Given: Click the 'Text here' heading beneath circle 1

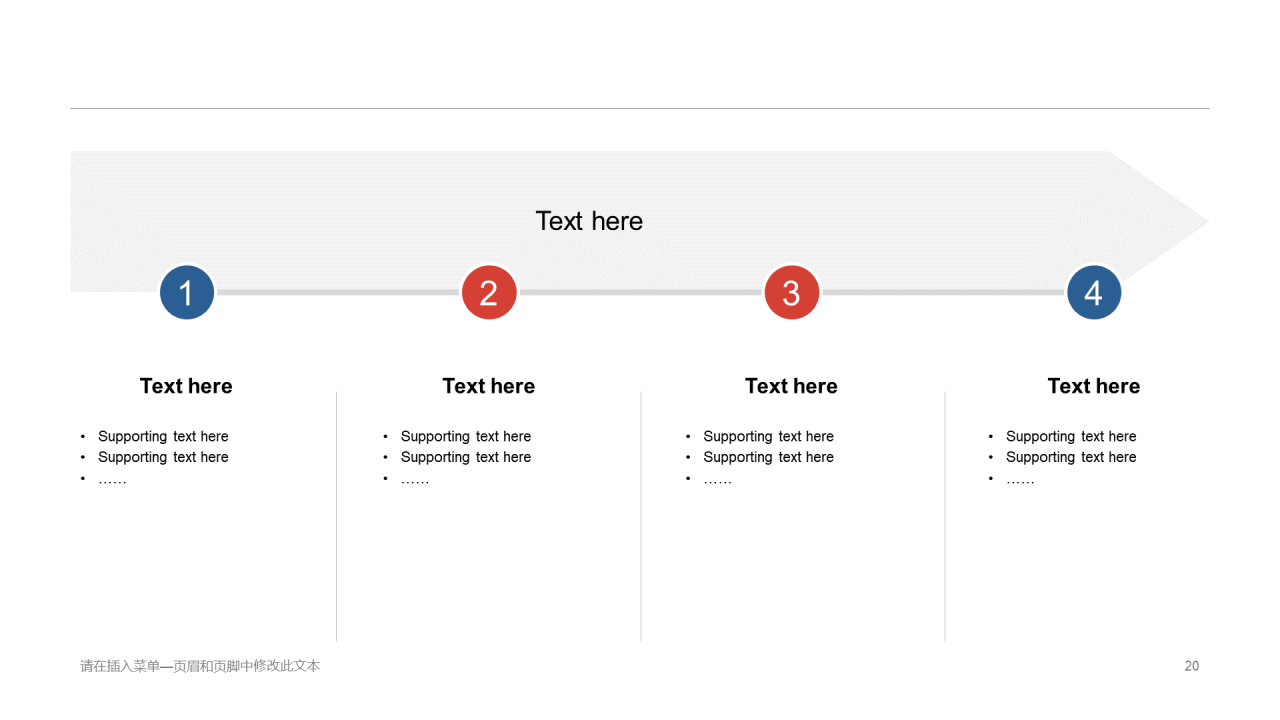Looking at the screenshot, I should pyautogui.click(x=186, y=386).
